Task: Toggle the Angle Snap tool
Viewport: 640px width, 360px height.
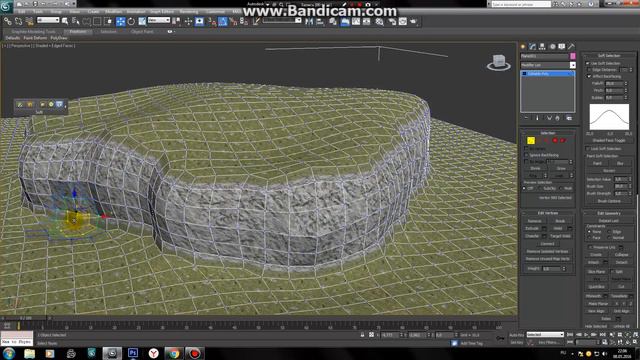Action: point(223,21)
